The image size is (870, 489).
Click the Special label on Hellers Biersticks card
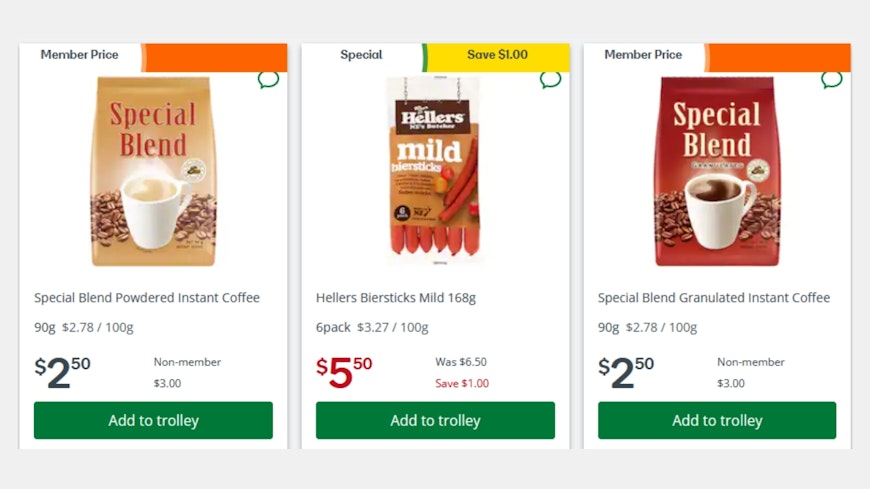click(x=361, y=55)
